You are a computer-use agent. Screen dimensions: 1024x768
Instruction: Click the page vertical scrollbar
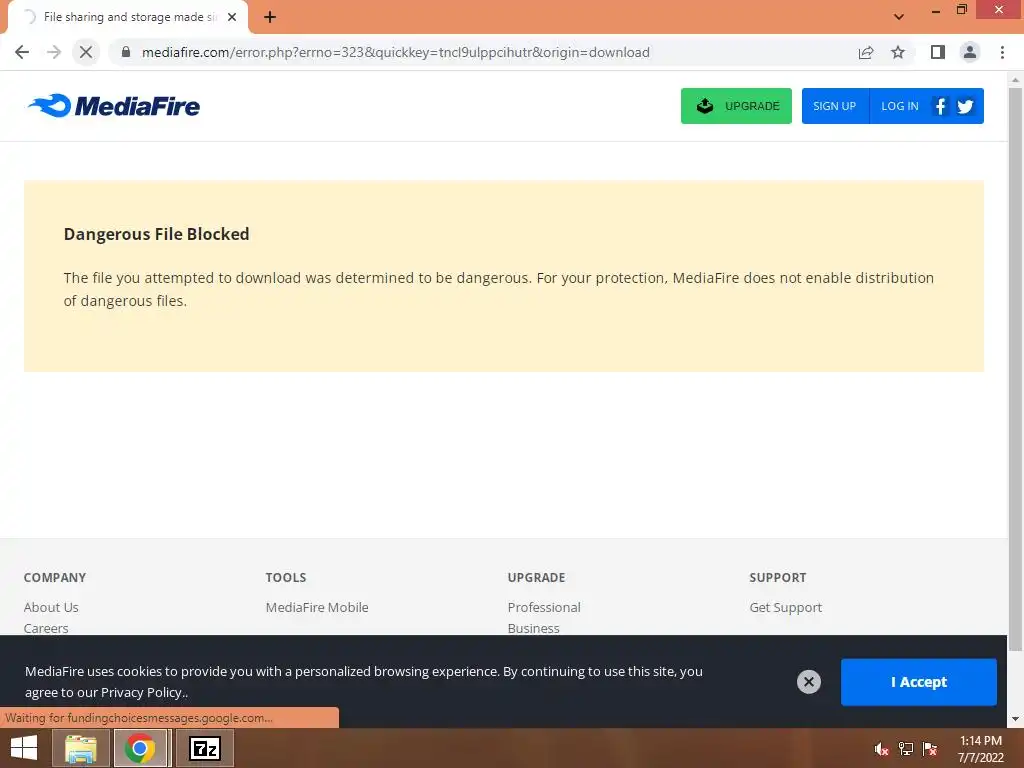[x=1015, y=369]
